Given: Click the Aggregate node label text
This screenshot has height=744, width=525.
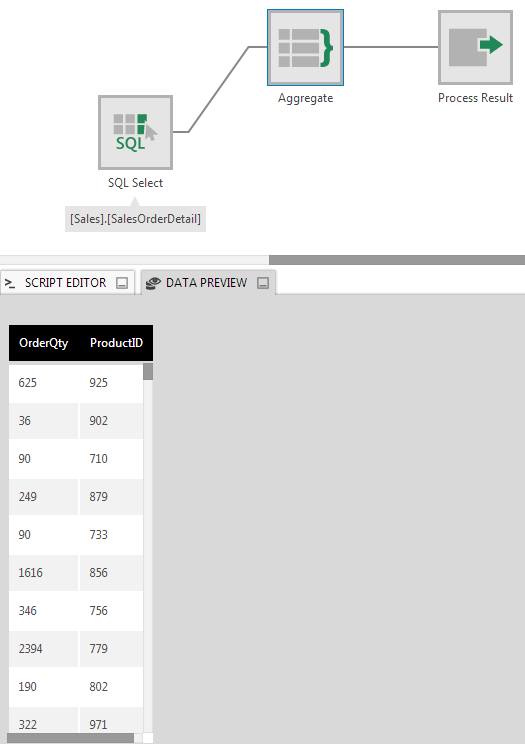Looking at the screenshot, I should [305, 98].
